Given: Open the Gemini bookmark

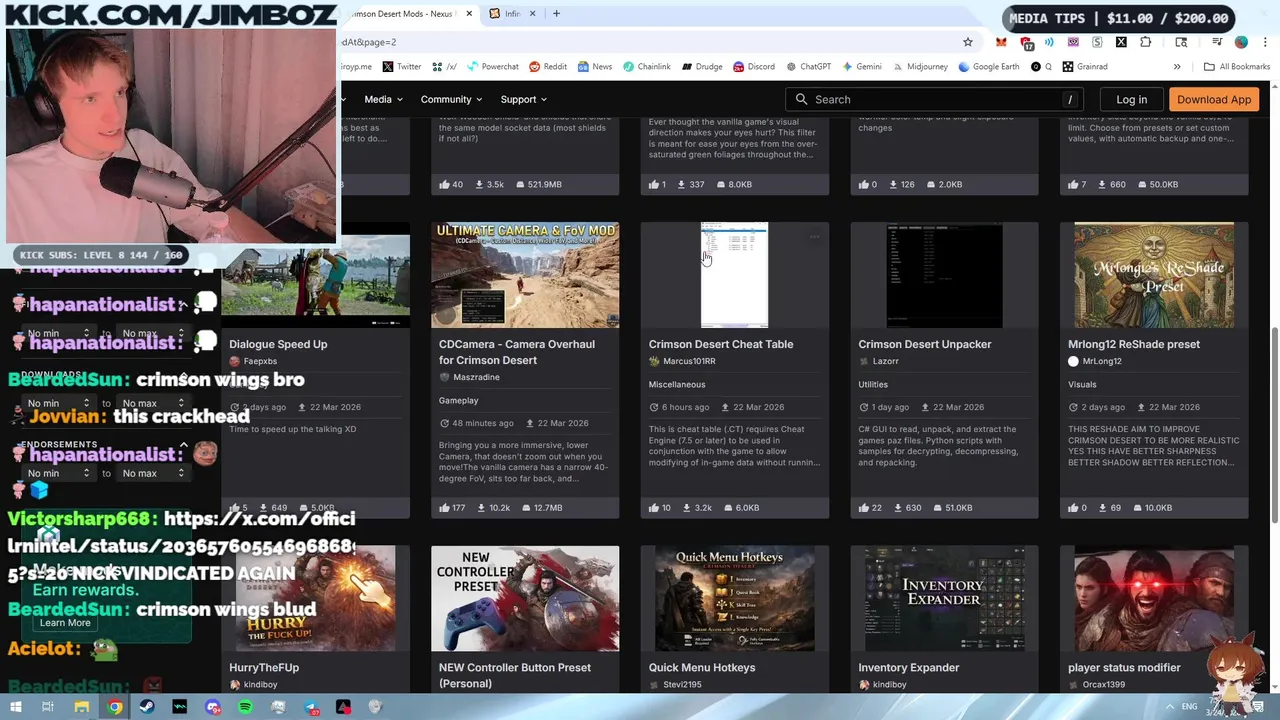Looking at the screenshot, I should [862, 66].
